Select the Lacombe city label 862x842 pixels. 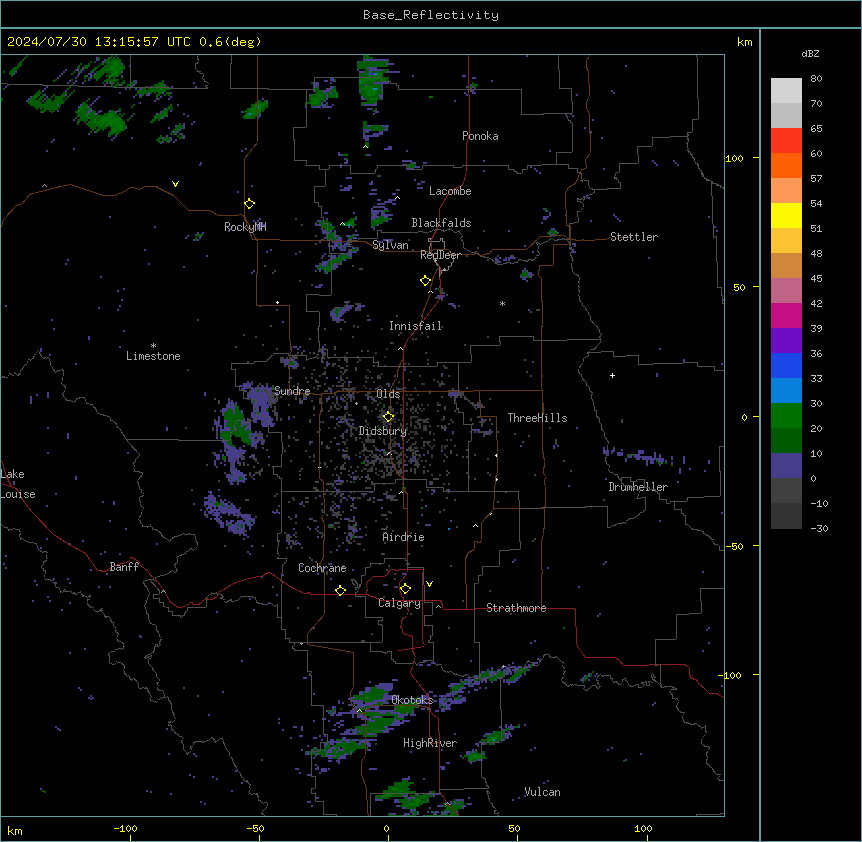coord(450,191)
